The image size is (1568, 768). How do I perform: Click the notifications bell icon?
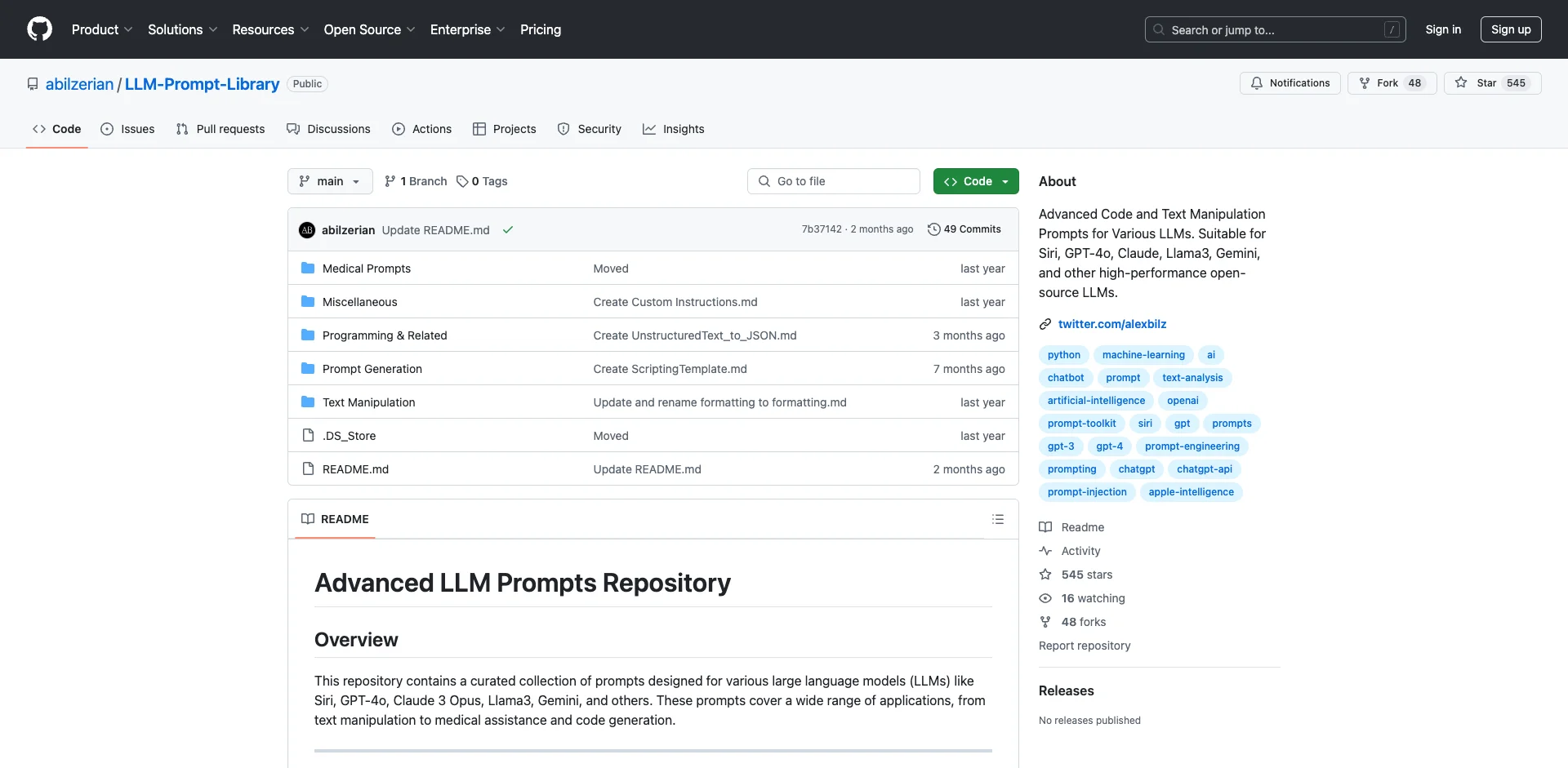pos(1257,83)
